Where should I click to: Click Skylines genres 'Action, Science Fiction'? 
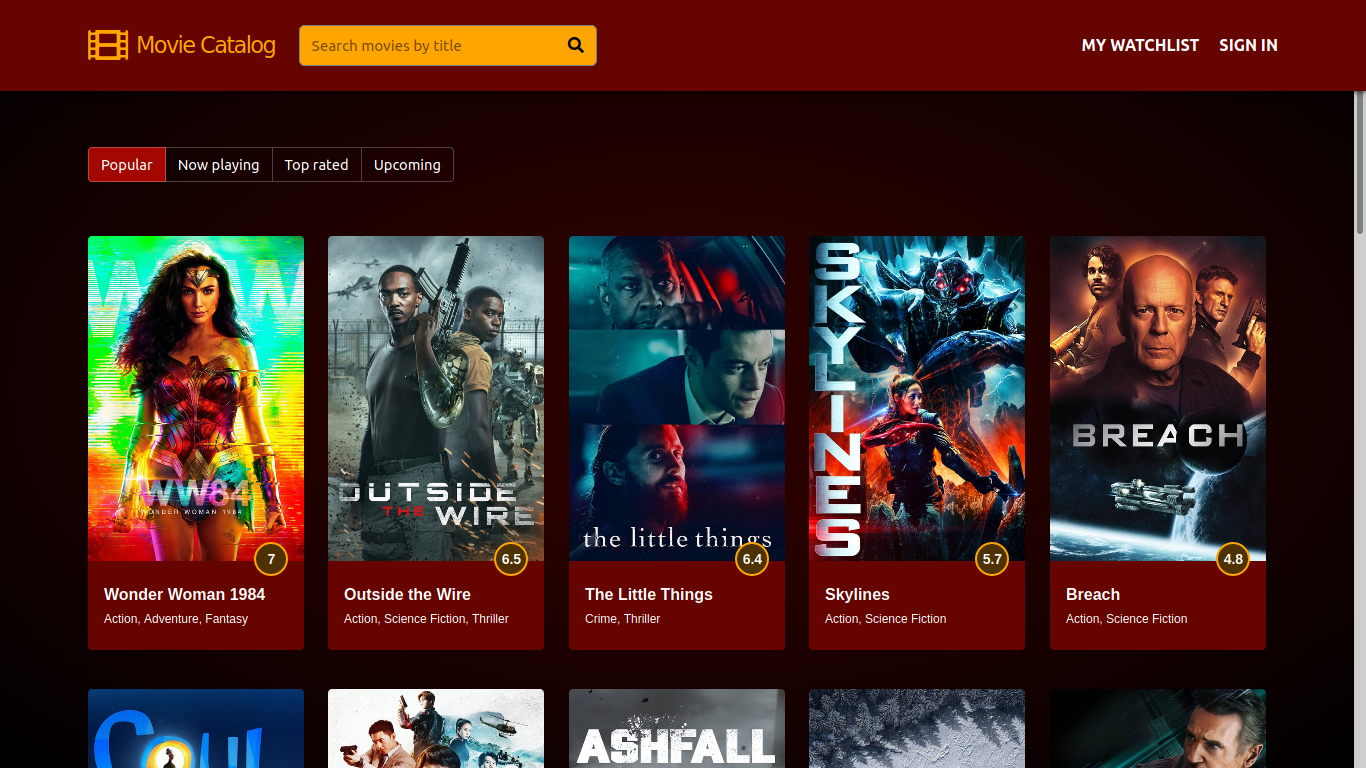(885, 619)
